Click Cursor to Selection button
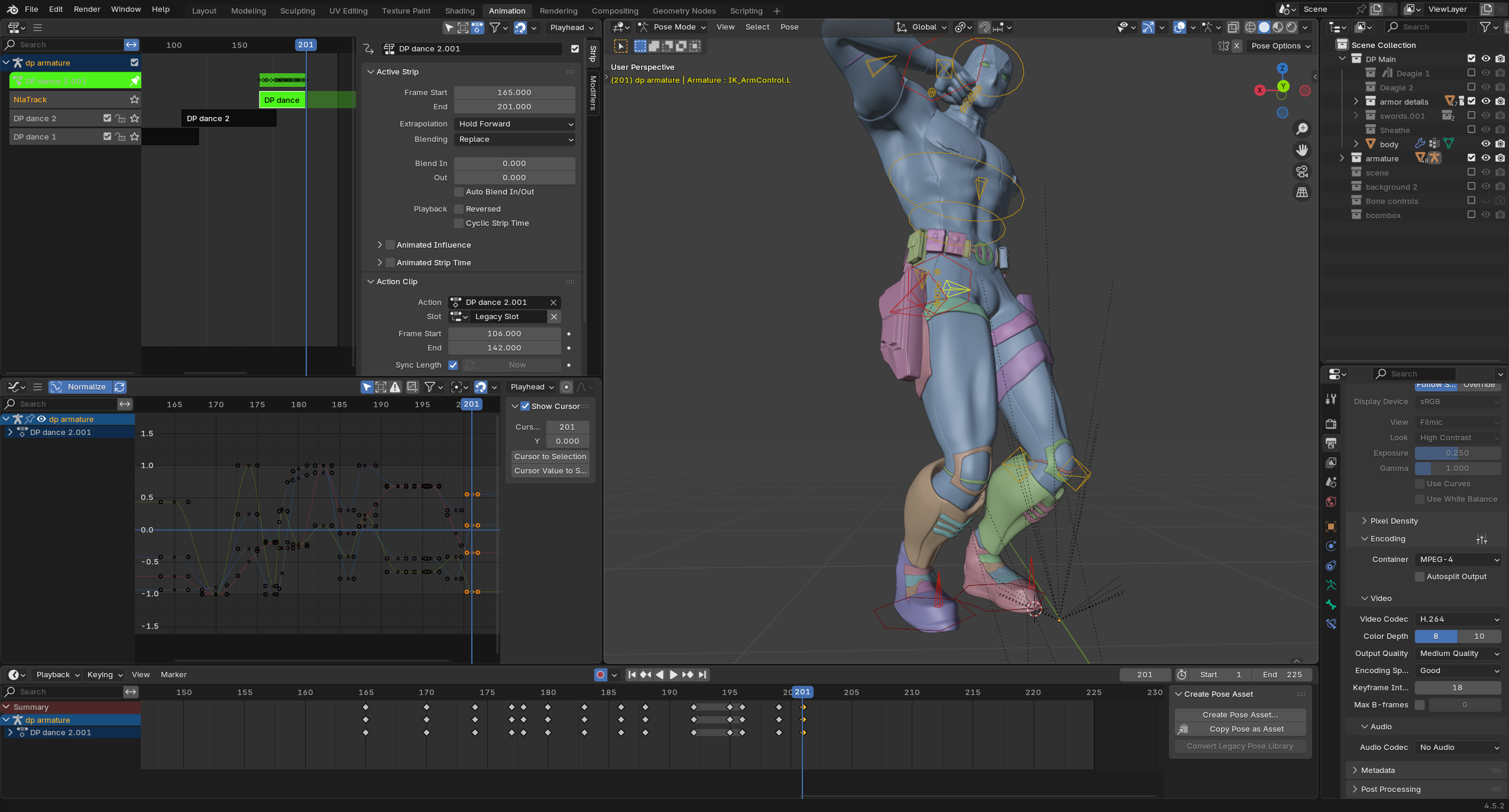1509x812 pixels. (x=550, y=456)
